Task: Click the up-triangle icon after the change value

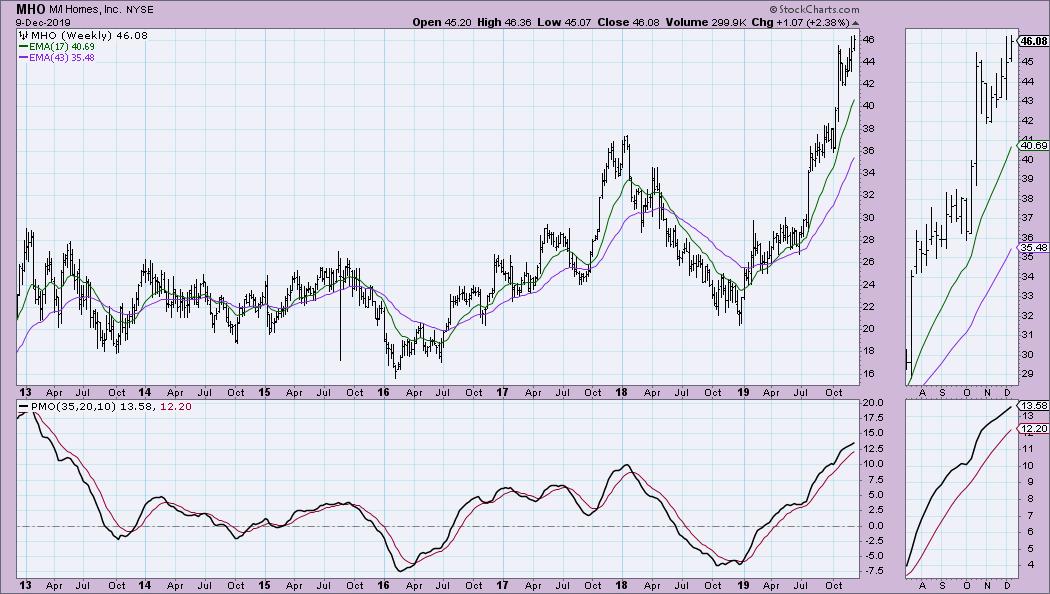Action: click(x=855, y=23)
